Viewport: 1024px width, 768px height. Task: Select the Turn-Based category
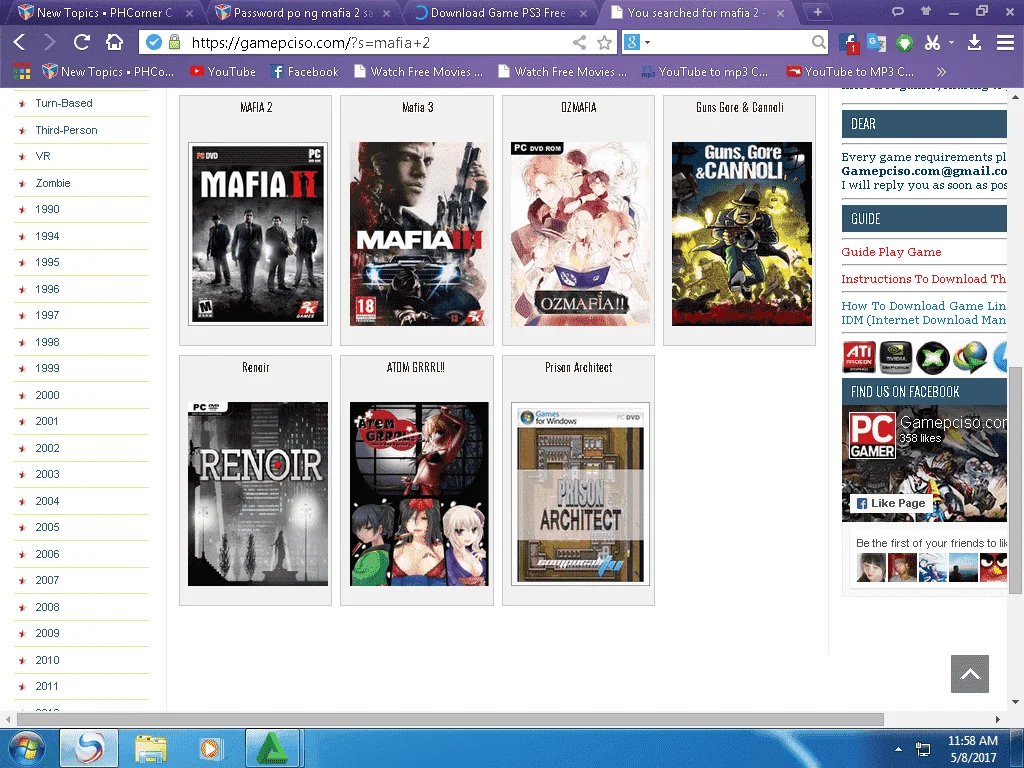64,103
